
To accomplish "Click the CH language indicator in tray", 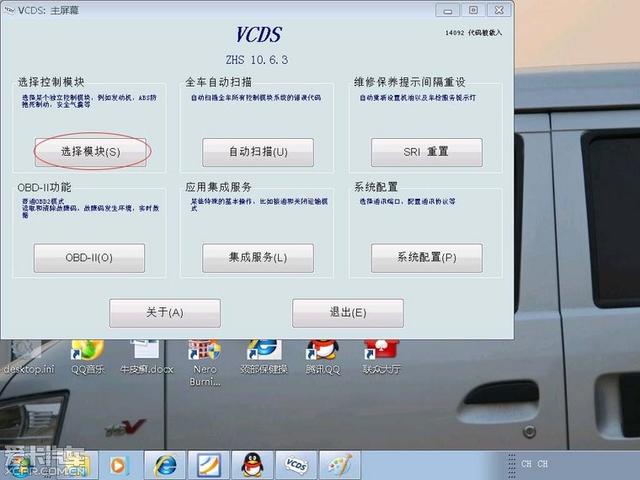I will pyautogui.click(x=527, y=465).
